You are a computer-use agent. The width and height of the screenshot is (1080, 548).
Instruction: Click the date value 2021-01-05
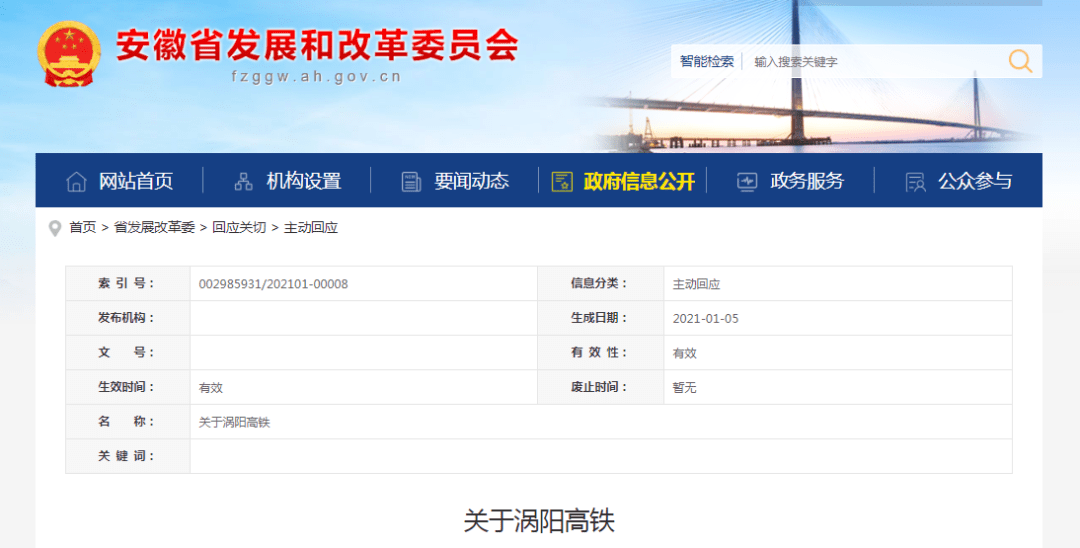pos(705,319)
